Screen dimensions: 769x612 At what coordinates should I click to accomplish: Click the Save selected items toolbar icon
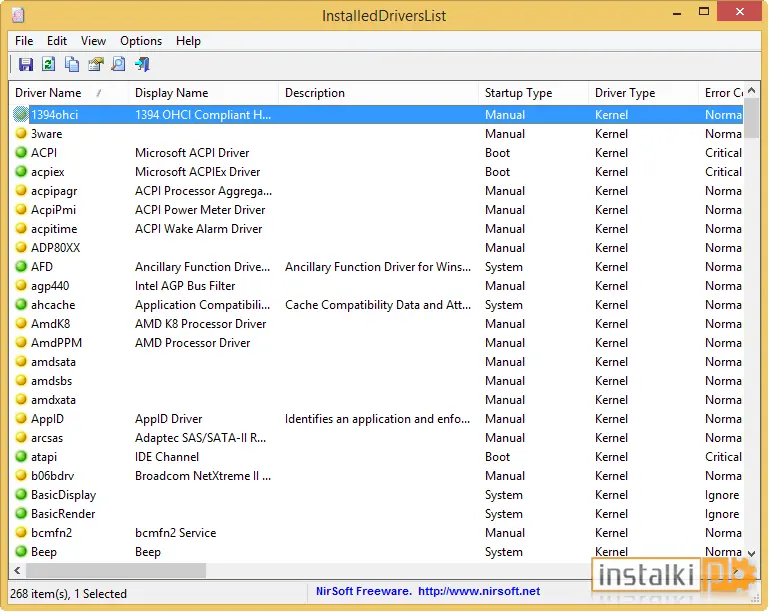coord(26,64)
